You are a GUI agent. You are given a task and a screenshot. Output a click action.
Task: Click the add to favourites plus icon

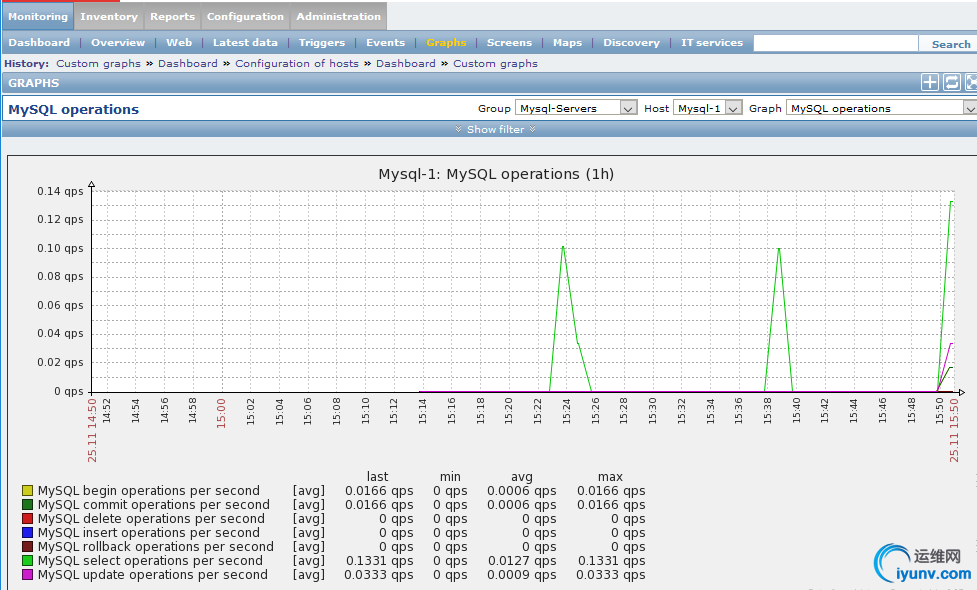929,83
